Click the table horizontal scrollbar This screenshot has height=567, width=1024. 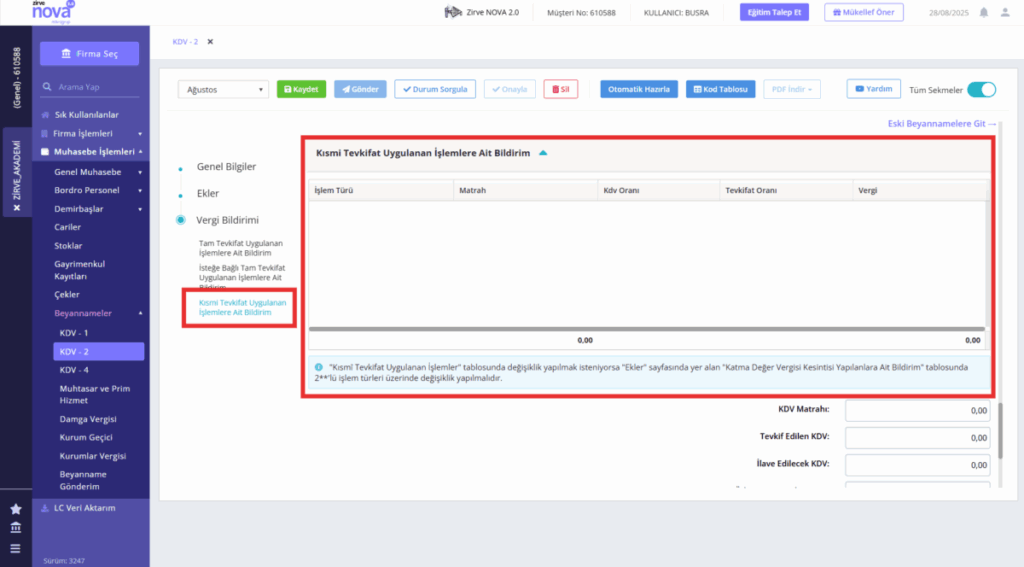click(x=647, y=329)
